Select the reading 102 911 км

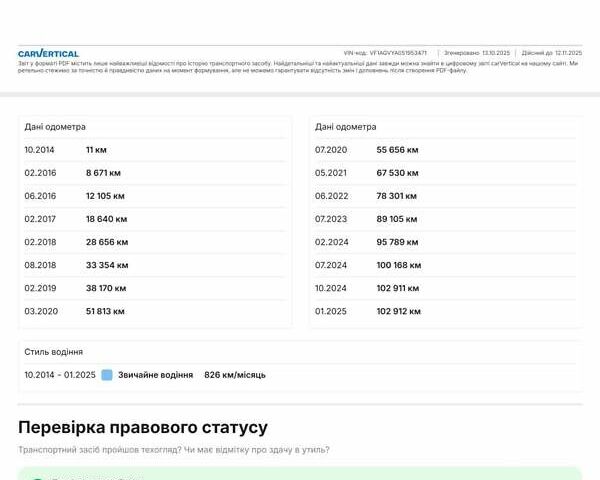coord(398,288)
